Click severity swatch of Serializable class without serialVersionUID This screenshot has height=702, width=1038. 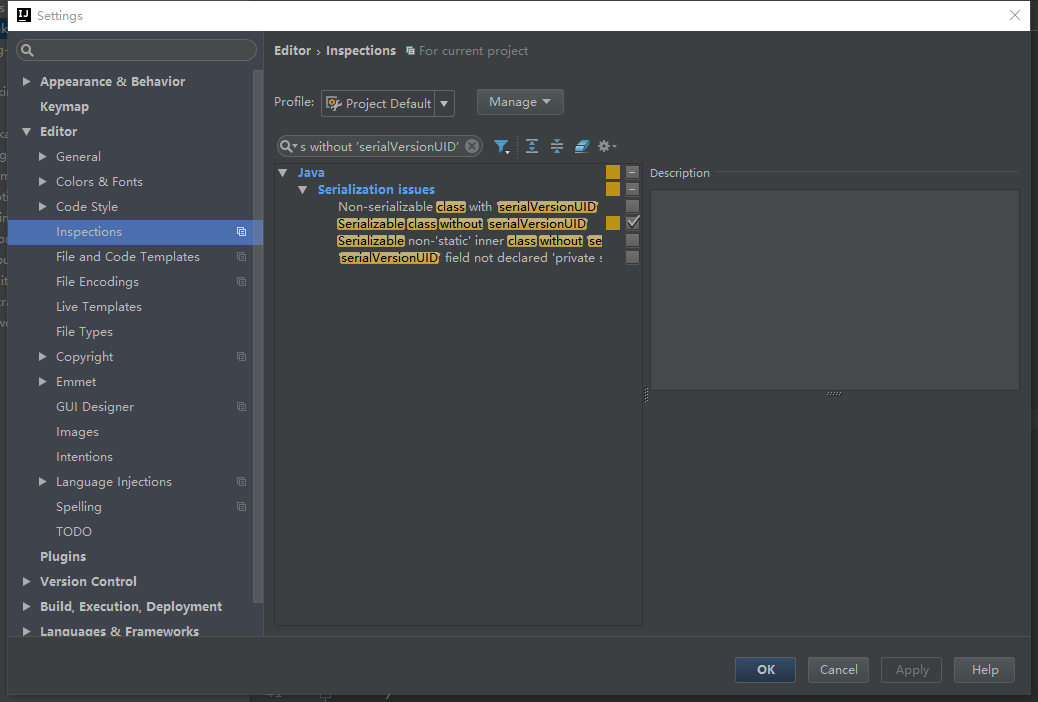(613, 223)
